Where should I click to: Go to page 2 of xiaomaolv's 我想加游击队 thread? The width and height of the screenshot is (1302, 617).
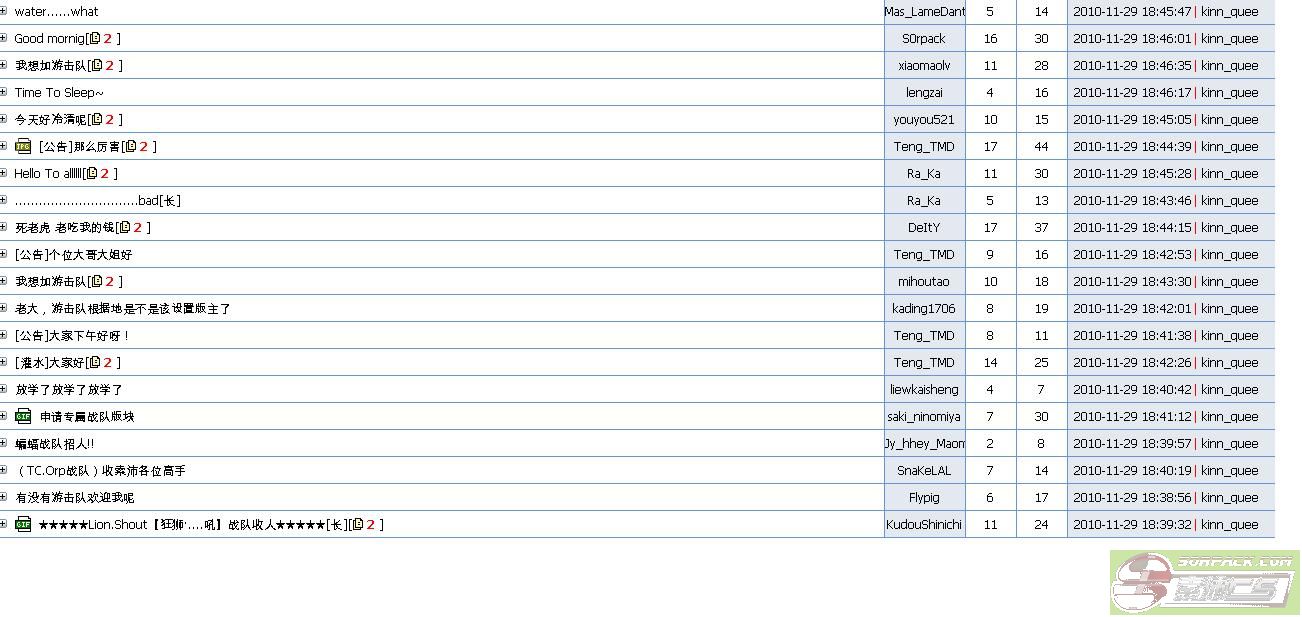point(108,66)
